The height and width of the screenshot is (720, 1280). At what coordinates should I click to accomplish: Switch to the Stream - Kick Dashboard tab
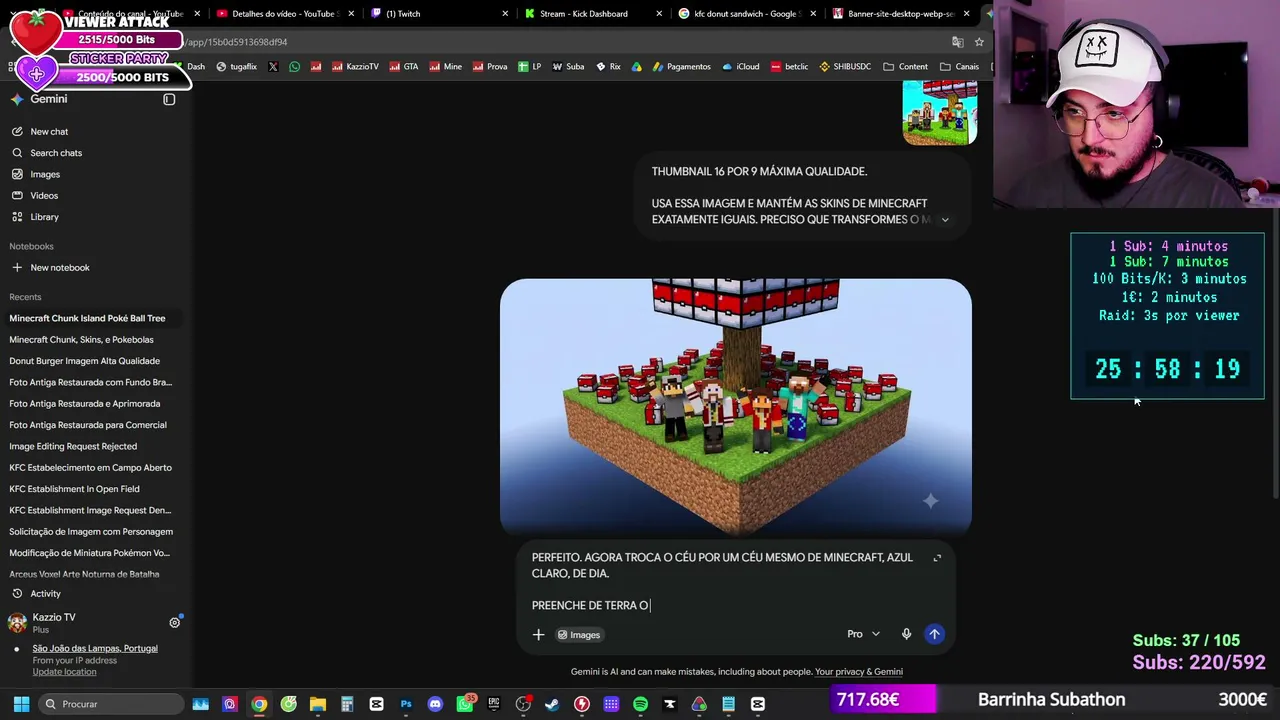coord(584,14)
